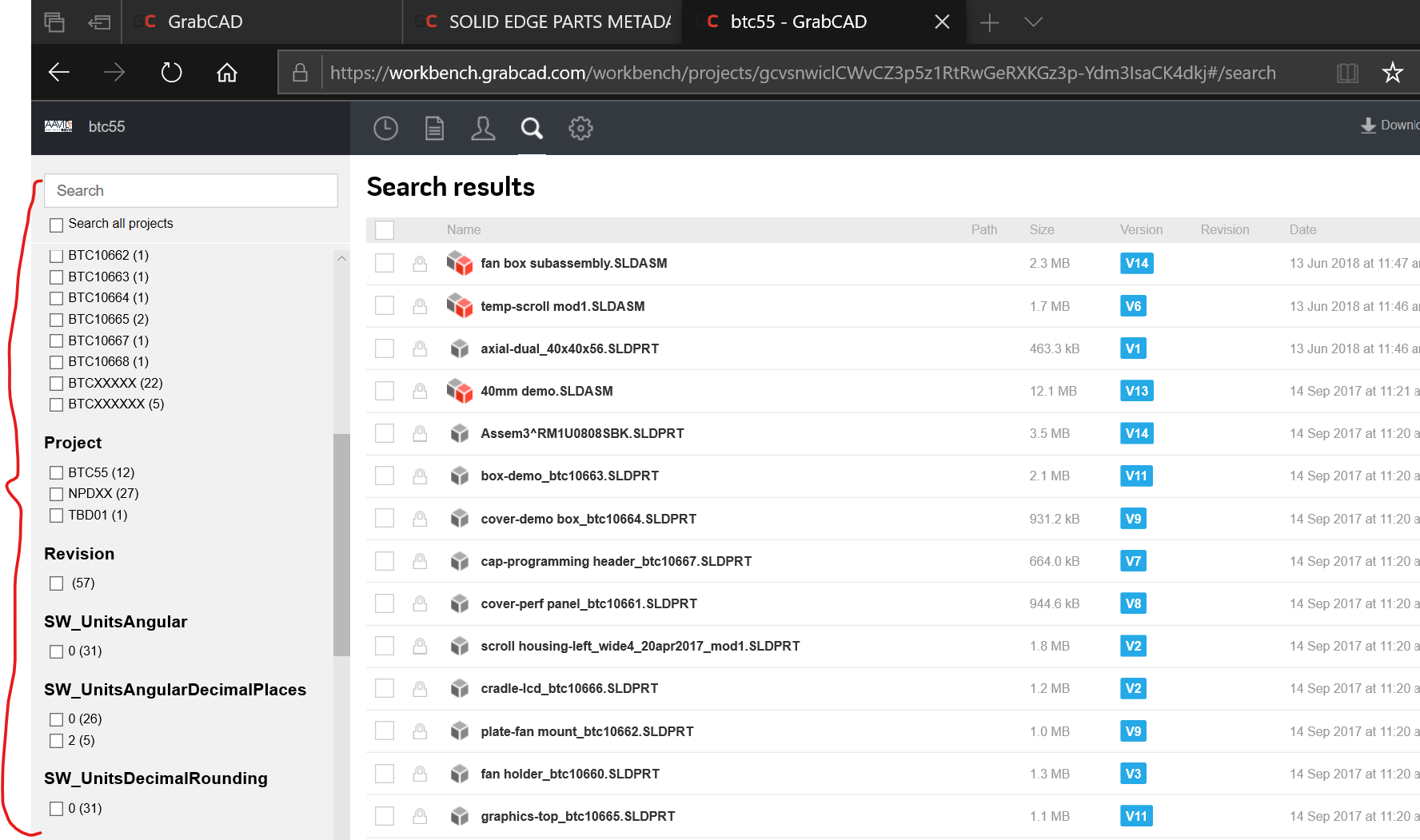Click tabs set aside icon
The width and height of the screenshot is (1420, 840).
54,22
